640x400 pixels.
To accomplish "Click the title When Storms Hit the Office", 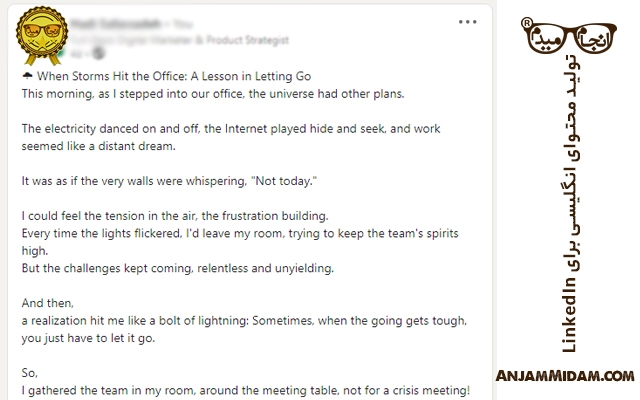I will coord(174,76).
